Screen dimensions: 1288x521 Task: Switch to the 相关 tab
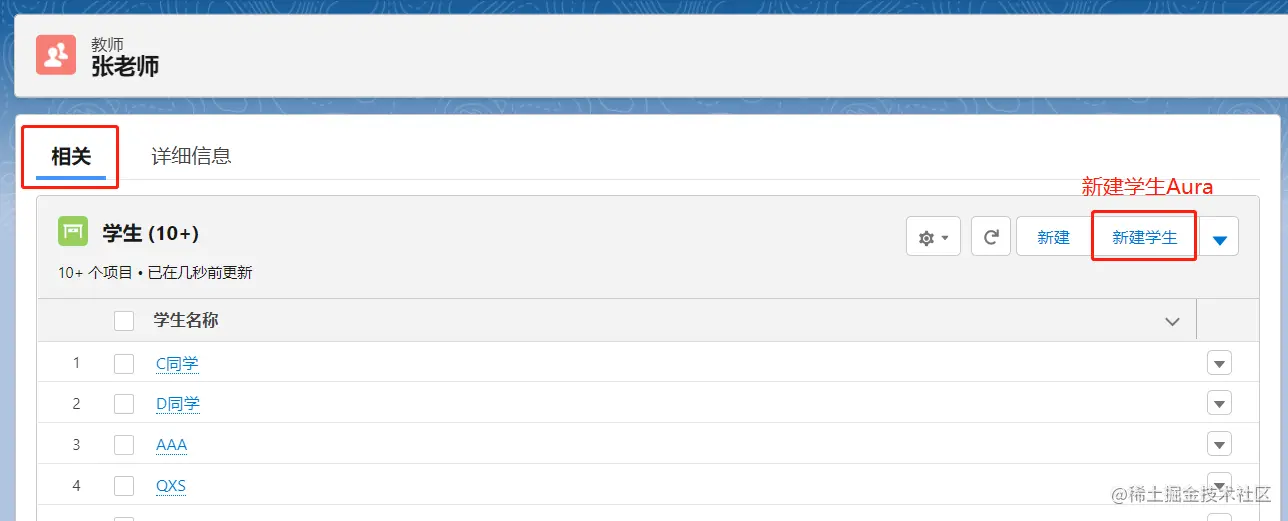click(71, 156)
